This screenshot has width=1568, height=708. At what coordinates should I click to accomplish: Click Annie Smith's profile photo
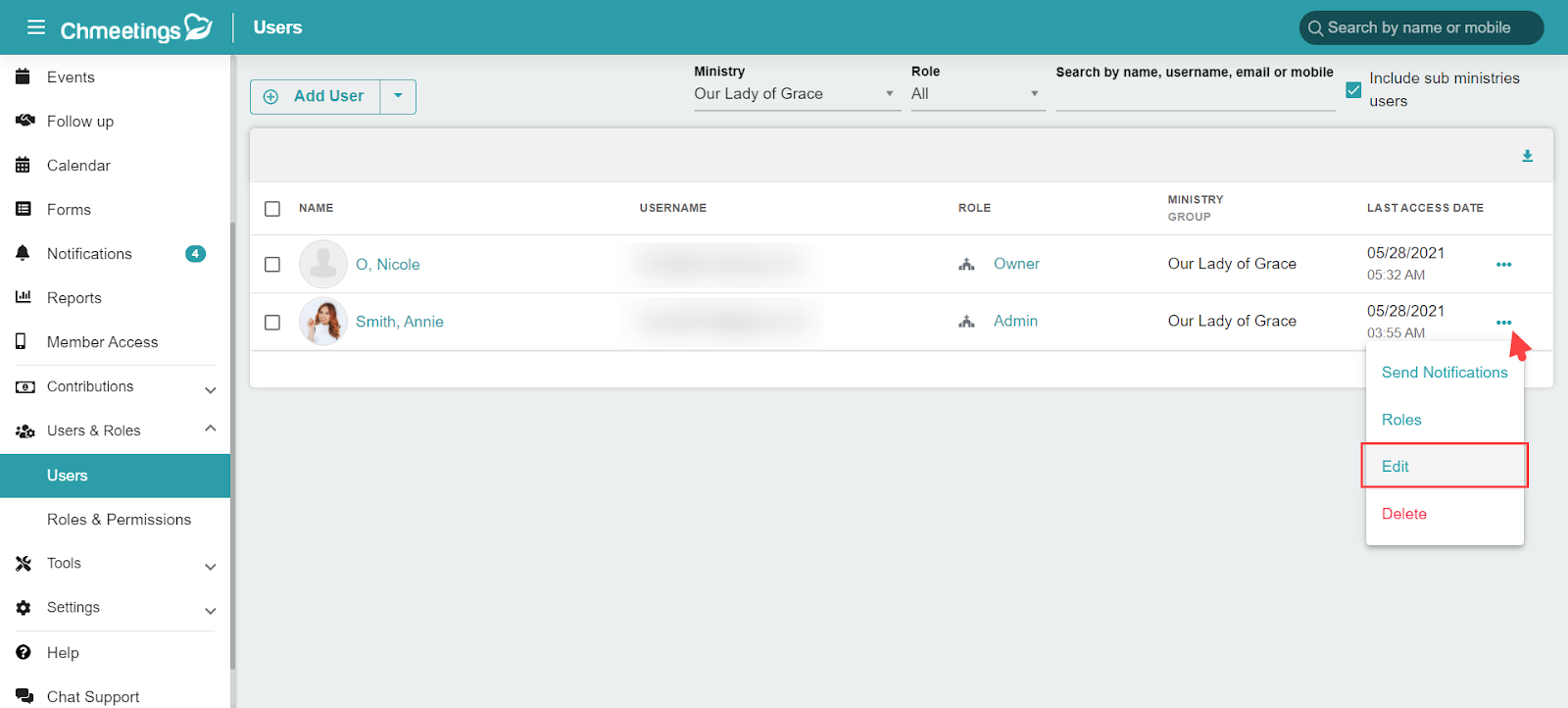(x=323, y=322)
